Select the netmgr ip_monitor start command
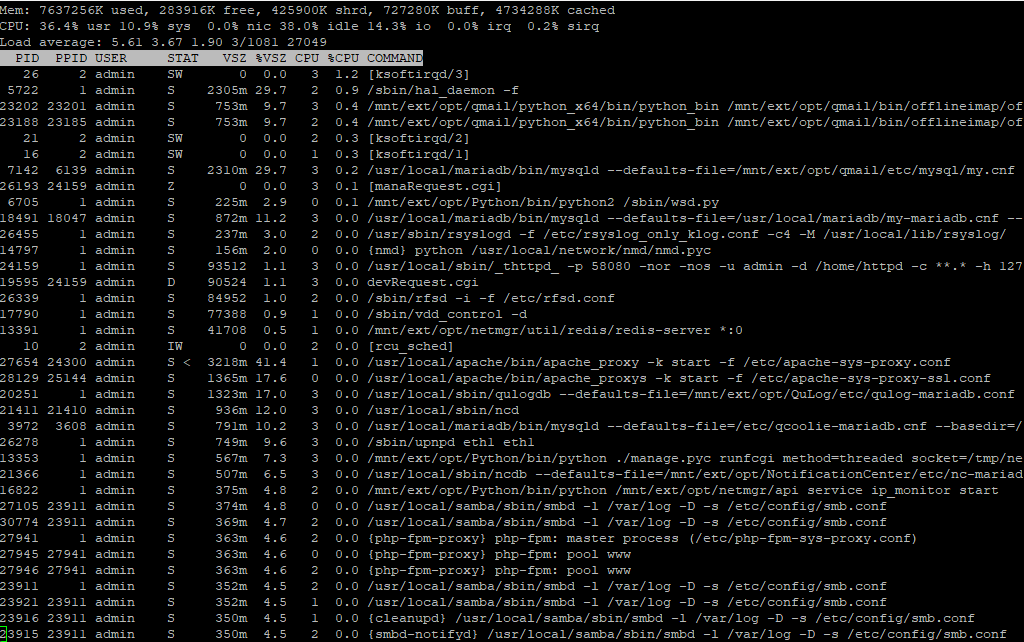Screen dimensions: 1024x642 (x=683, y=490)
